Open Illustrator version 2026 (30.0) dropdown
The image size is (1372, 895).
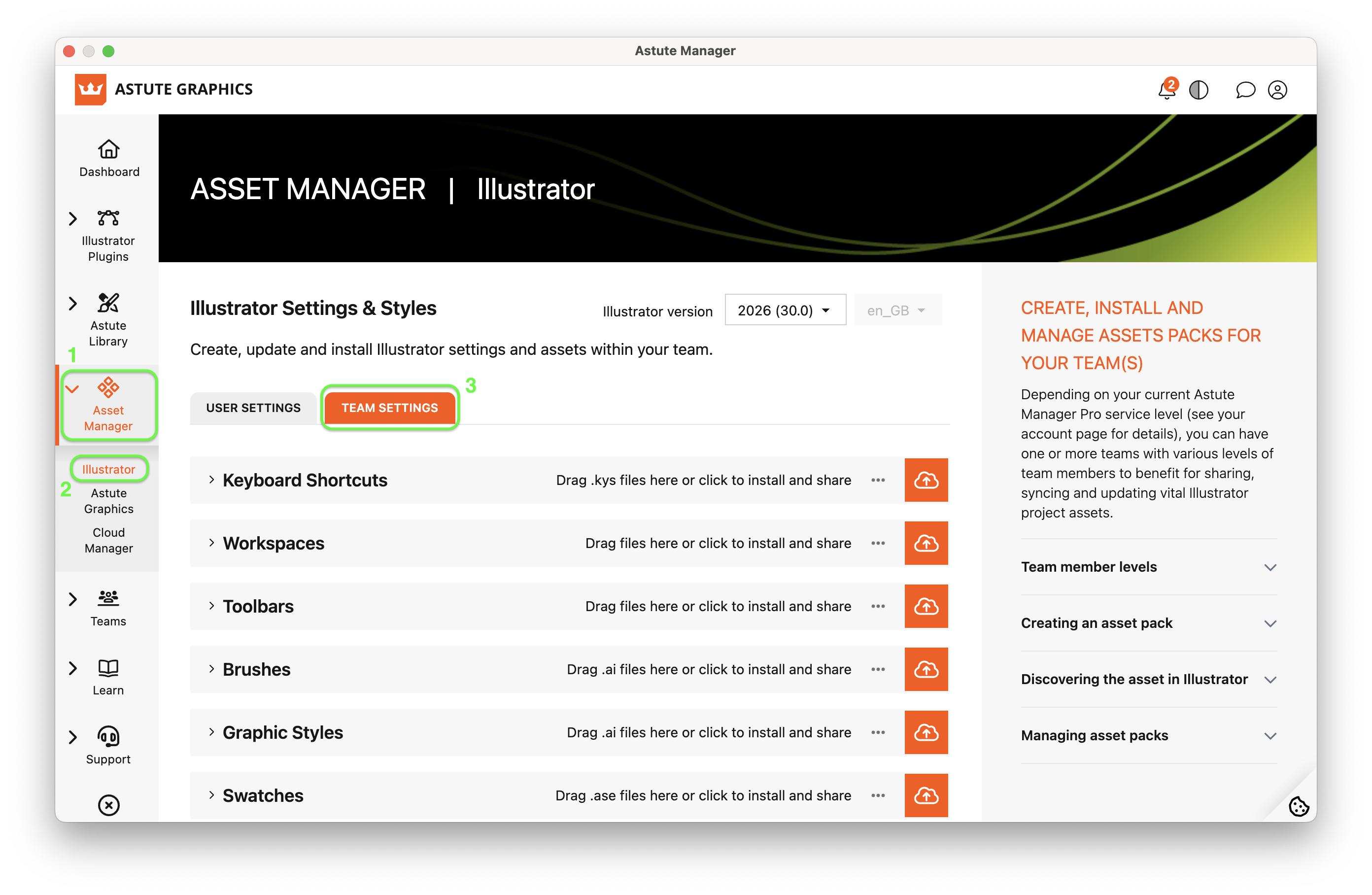pos(785,310)
